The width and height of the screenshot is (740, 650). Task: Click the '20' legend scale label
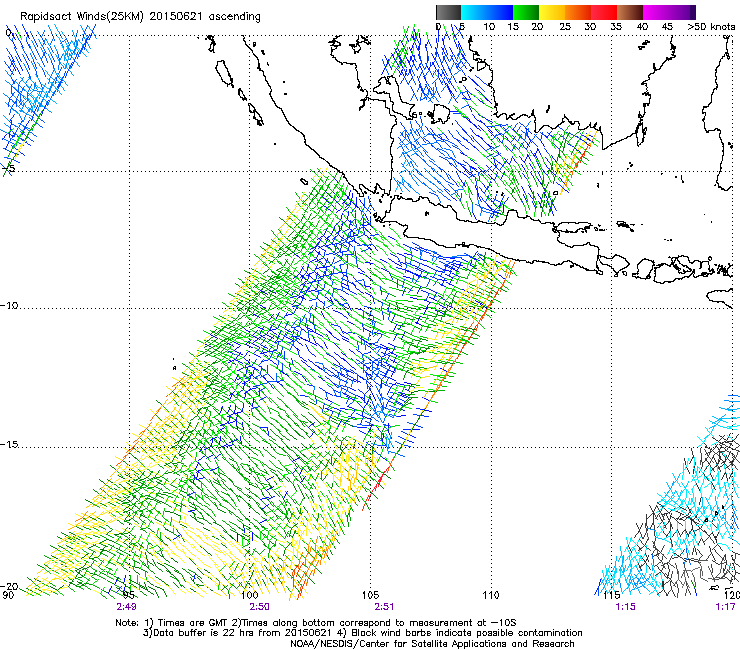pos(537,27)
